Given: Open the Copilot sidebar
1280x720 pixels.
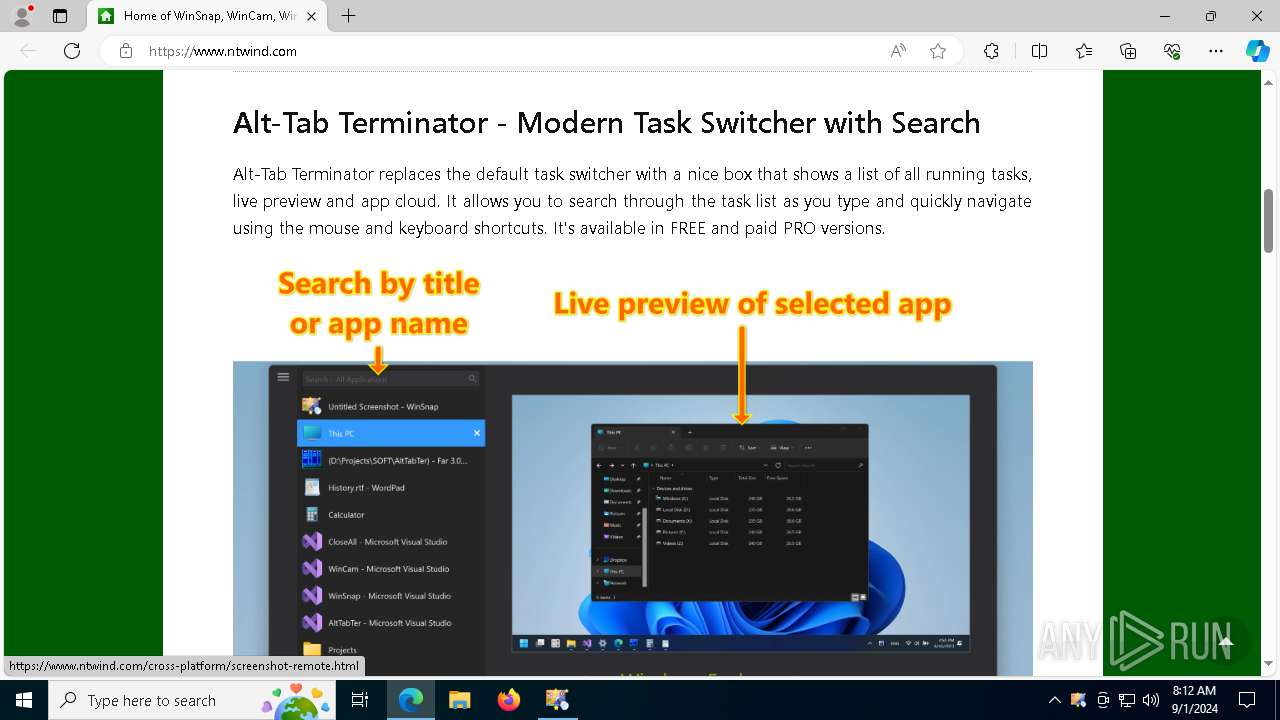Looking at the screenshot, I should tap(1258, 51).
